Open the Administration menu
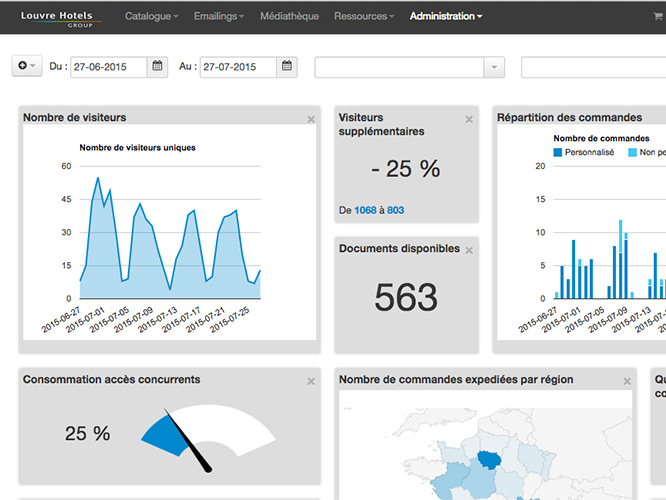Image resolution: width=666 pixels, height=500 pixels. pos(446,16)
